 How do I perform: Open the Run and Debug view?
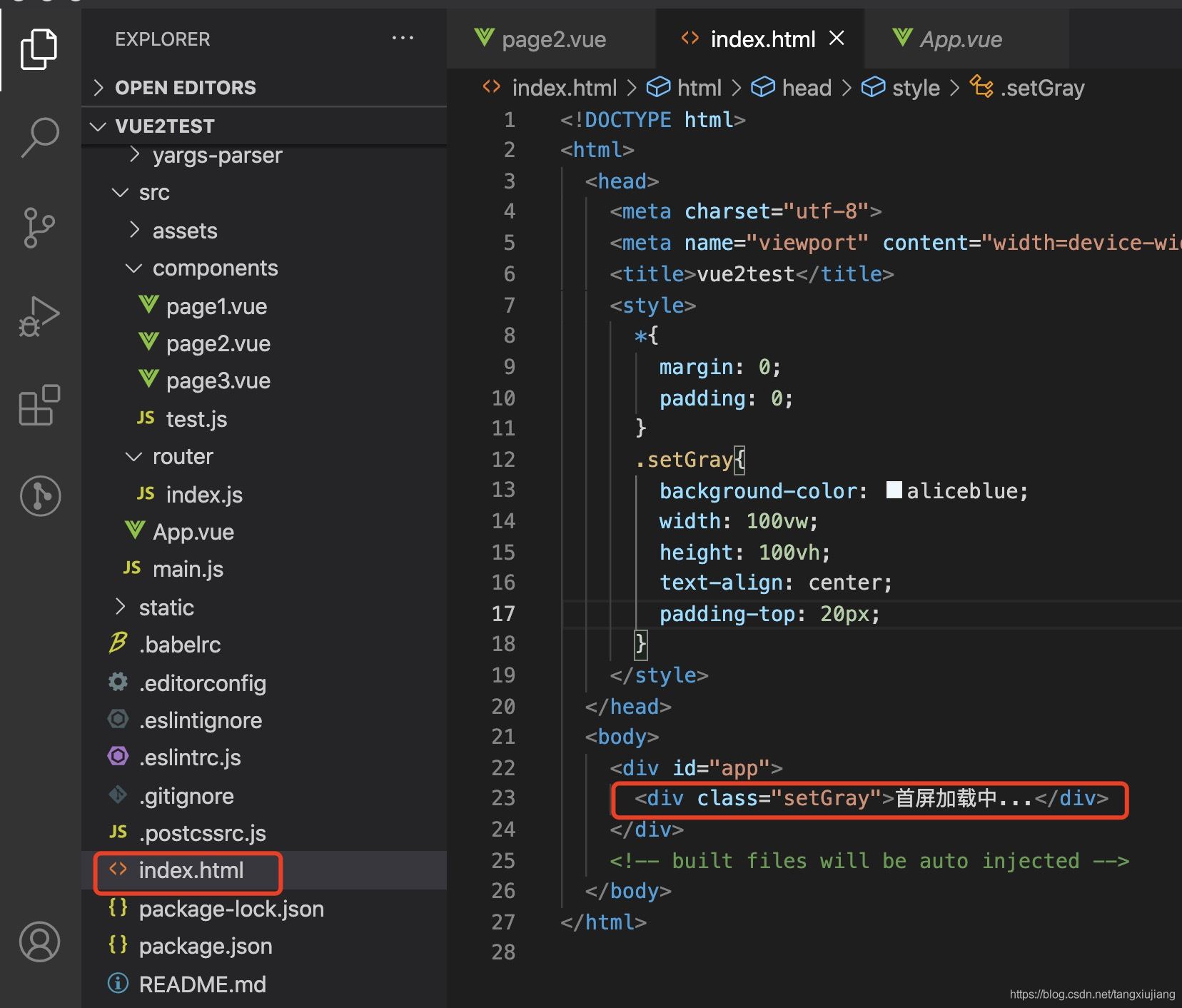(x=39, y=316)
